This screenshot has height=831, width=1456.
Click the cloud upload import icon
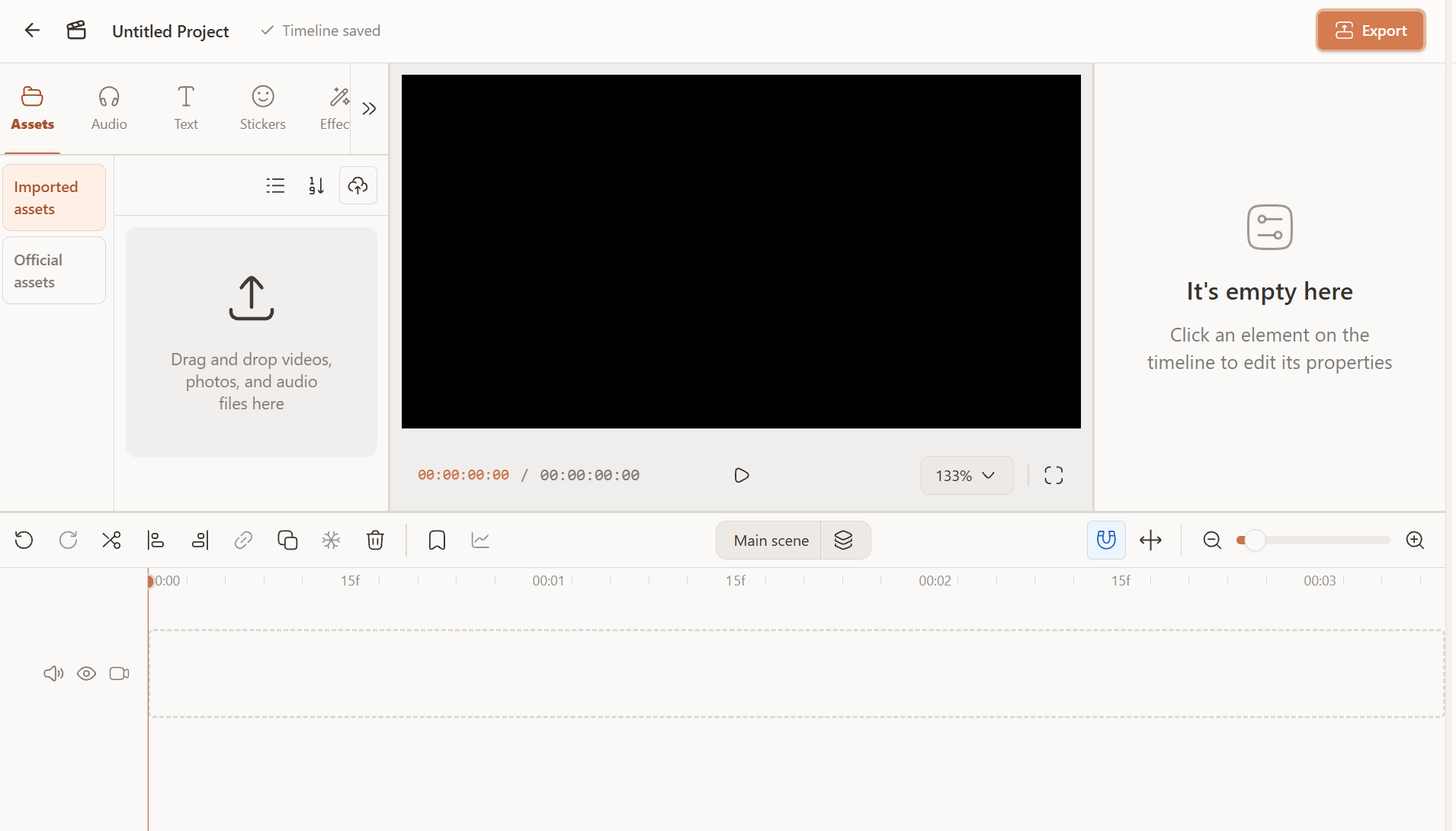click(x=358, y=185)
